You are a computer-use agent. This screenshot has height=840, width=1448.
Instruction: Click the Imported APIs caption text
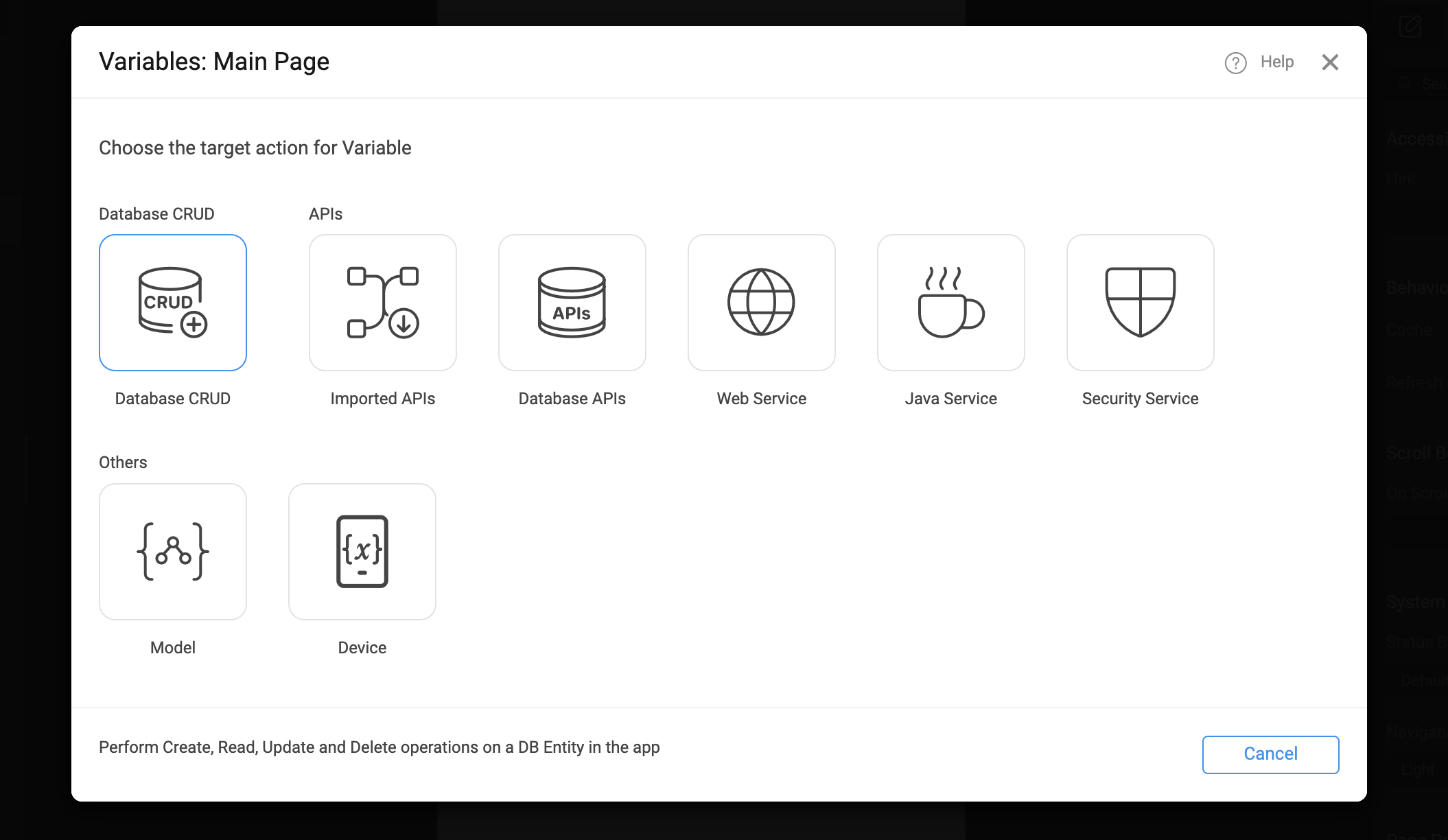pyautogui.click(x=383, y=399)
